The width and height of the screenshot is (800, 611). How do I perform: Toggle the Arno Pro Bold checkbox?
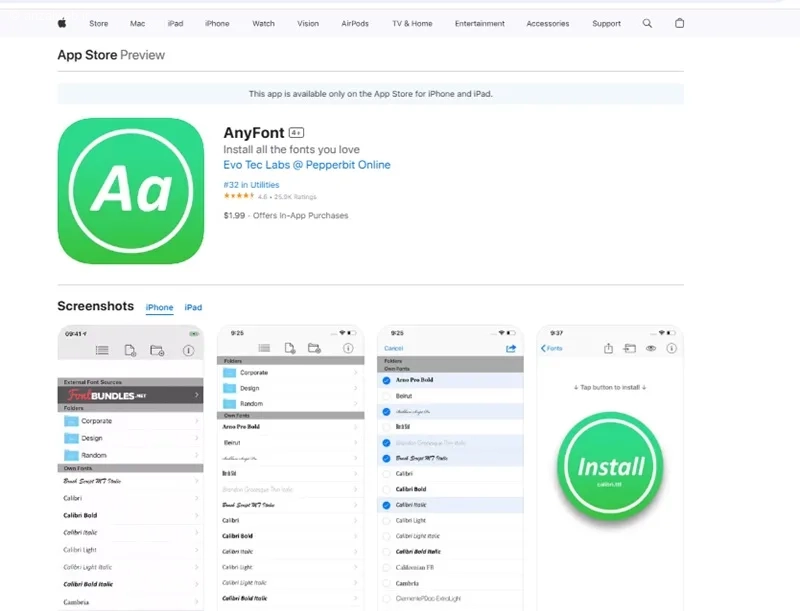[387, 380]
